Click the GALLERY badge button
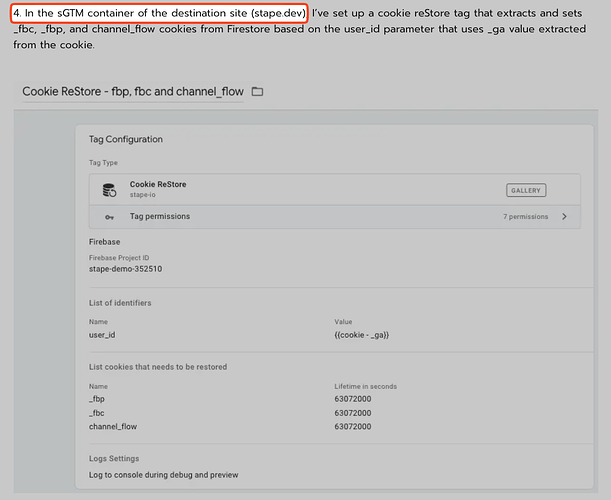Image resolution: width=611 pixels, height=500 pixels. (x=526, y=190)
